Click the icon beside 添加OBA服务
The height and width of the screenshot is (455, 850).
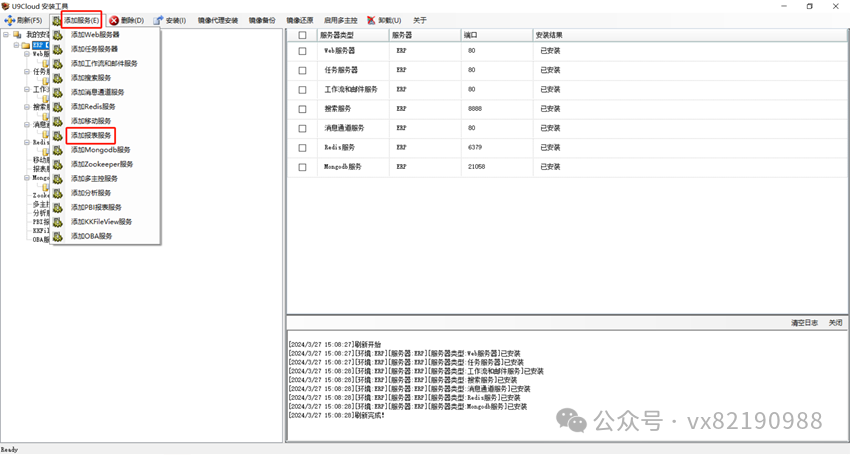click(x=59, y=236)
